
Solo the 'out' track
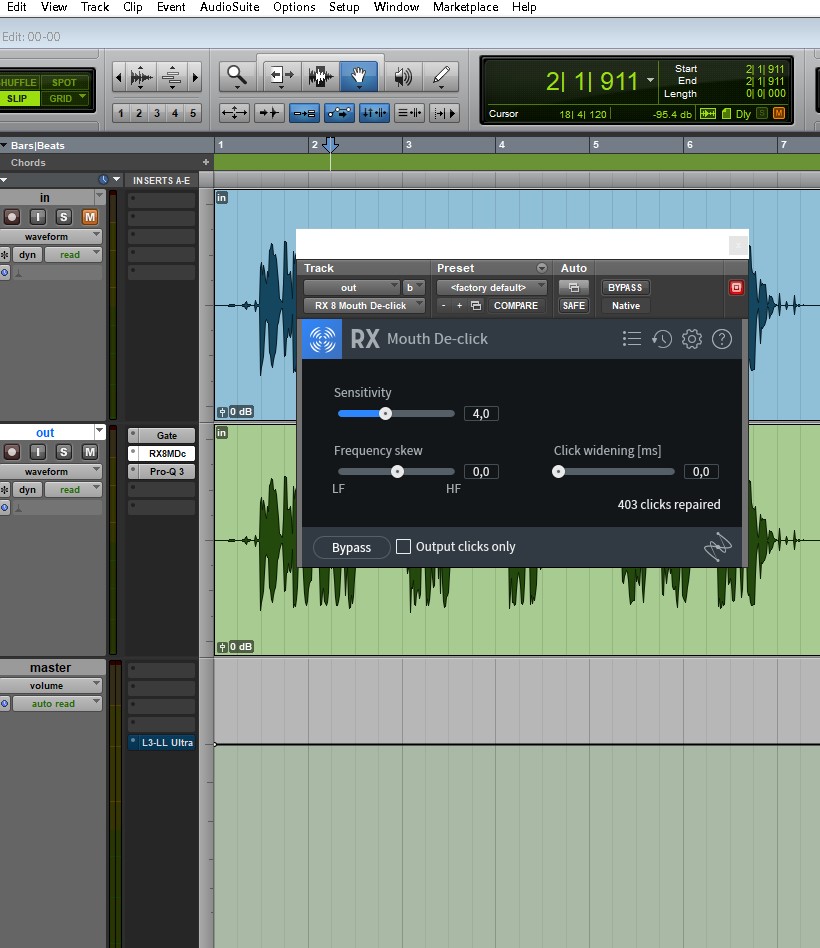click(x=63, y=452)
